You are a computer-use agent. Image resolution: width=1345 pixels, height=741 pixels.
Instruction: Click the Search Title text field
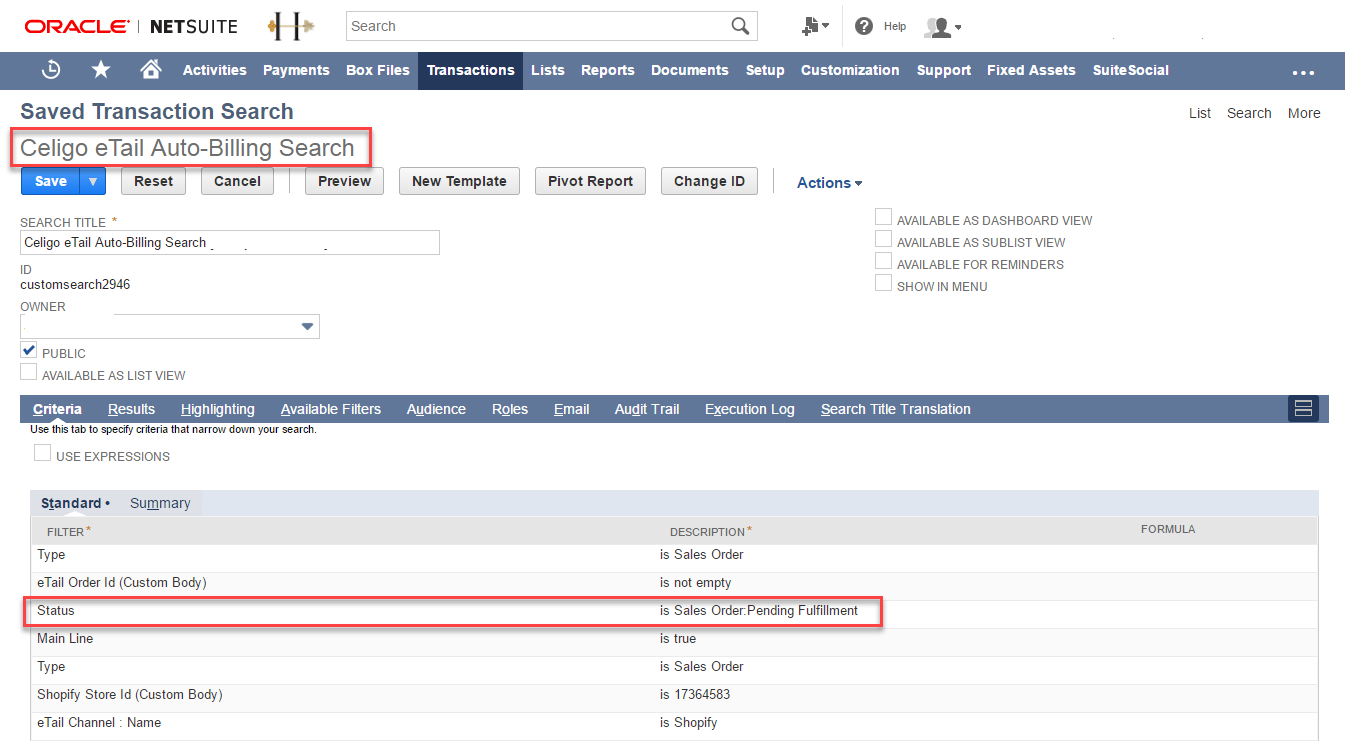point(230,243)
